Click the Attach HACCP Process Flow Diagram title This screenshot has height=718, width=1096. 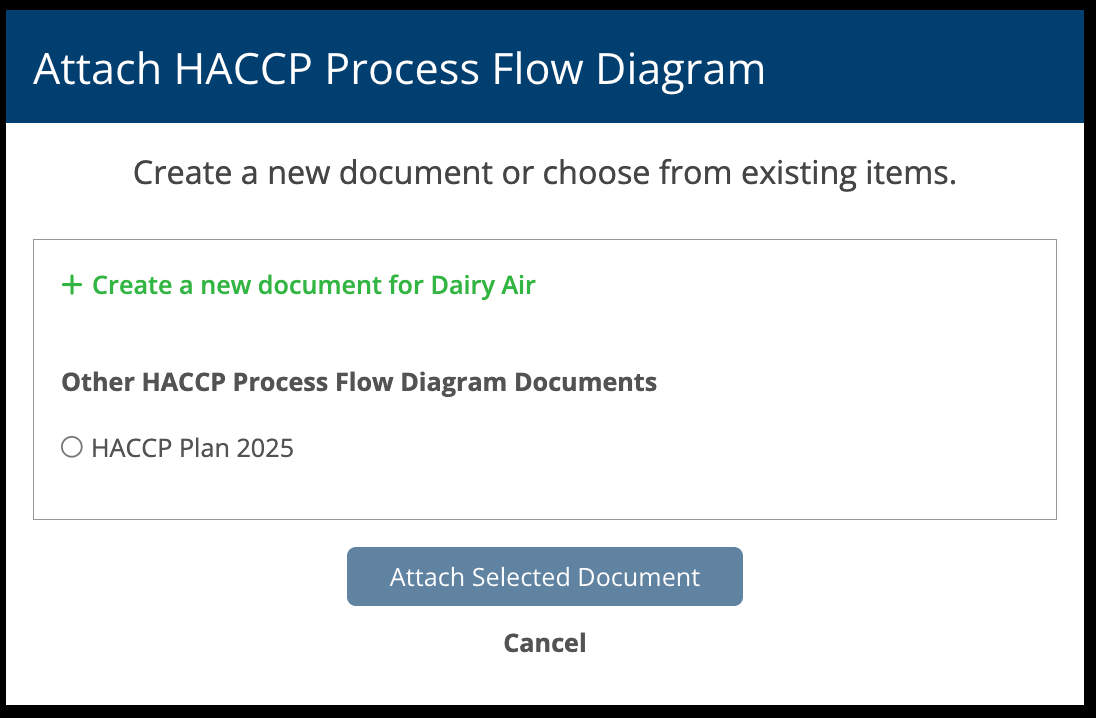399,69
